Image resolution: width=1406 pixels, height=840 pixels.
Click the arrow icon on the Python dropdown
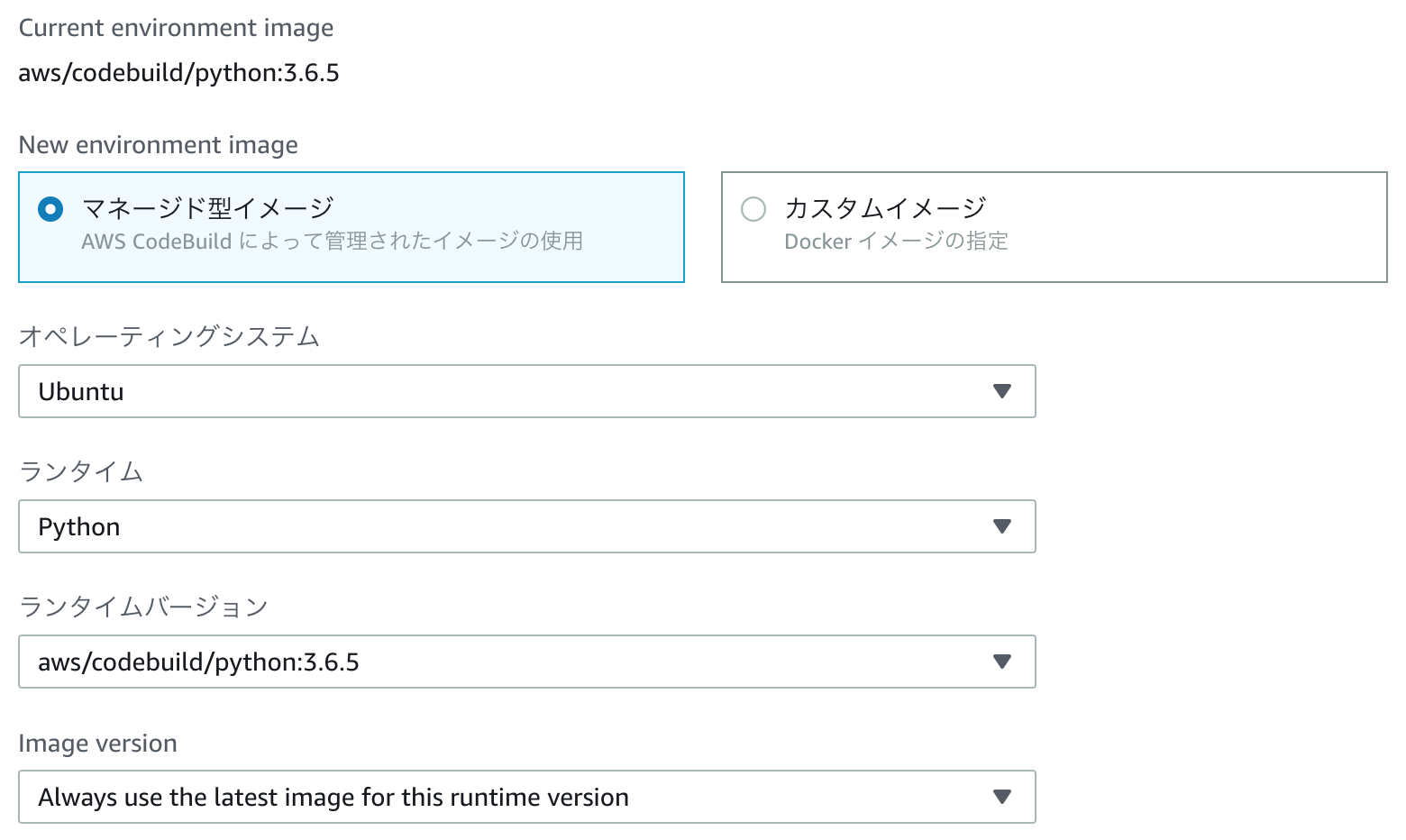pos(1001,526)
